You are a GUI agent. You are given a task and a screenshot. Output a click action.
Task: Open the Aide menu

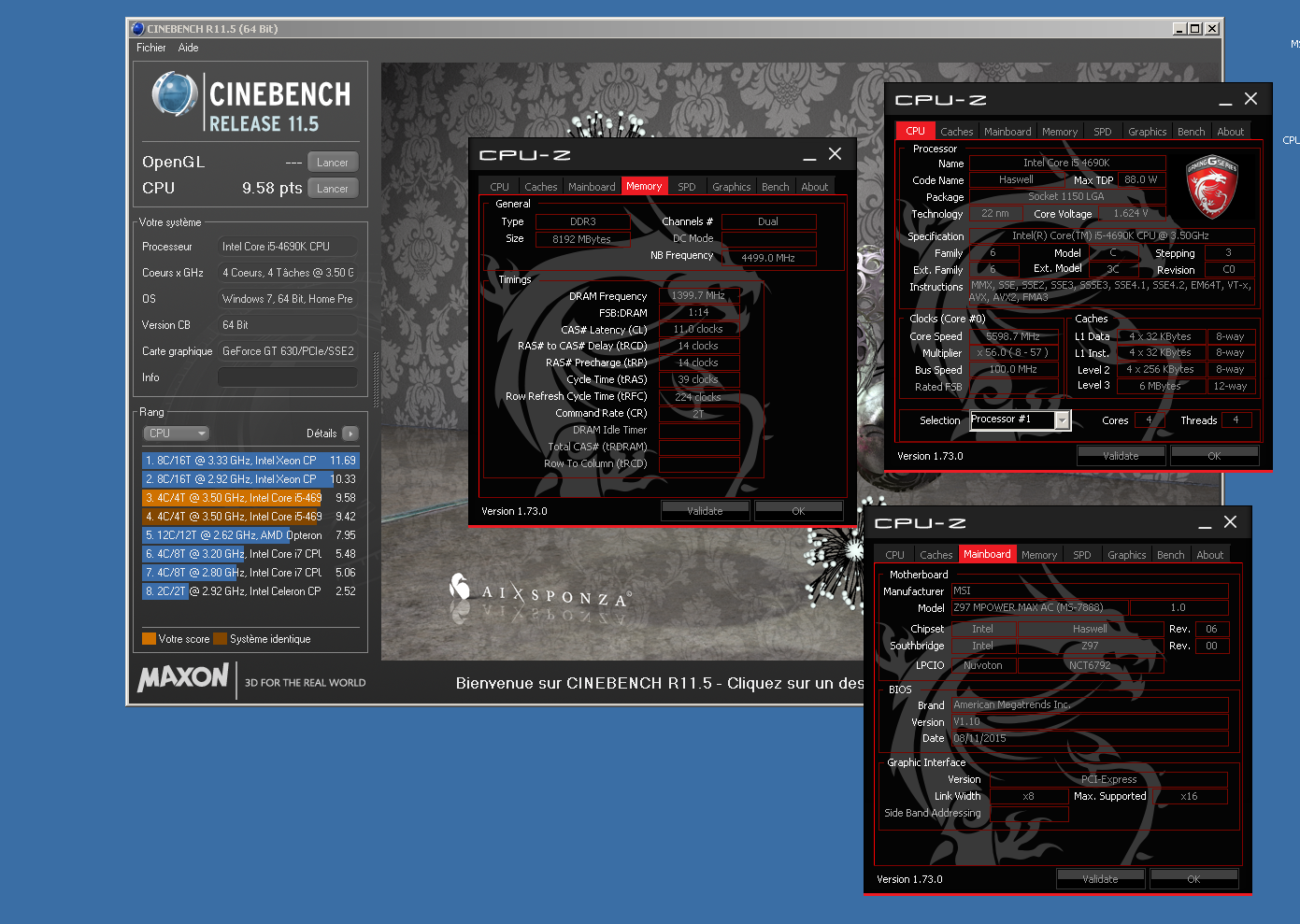[x=188, y=48]
